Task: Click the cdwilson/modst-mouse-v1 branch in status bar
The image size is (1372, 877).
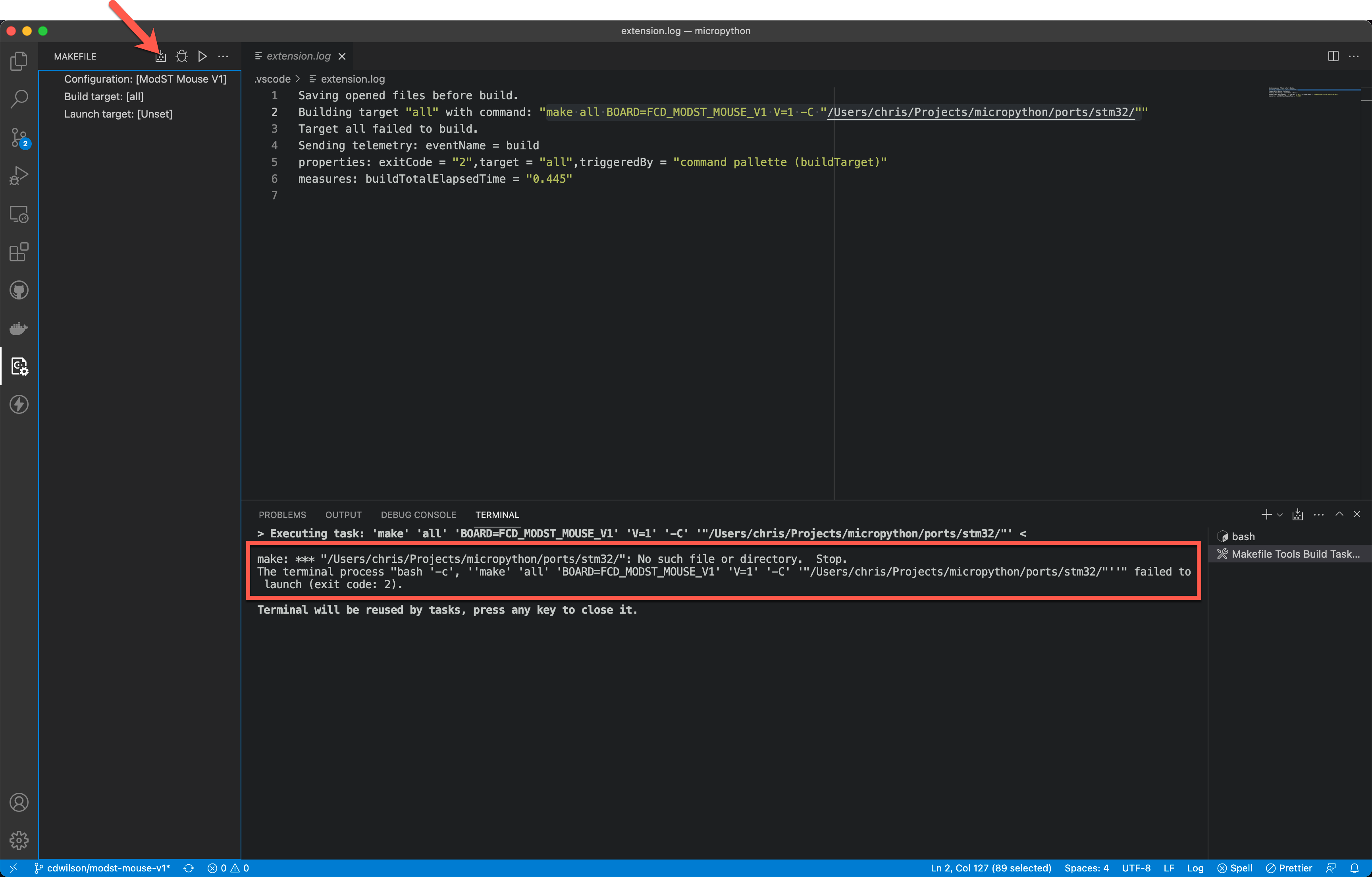Action: pos(102,868)
